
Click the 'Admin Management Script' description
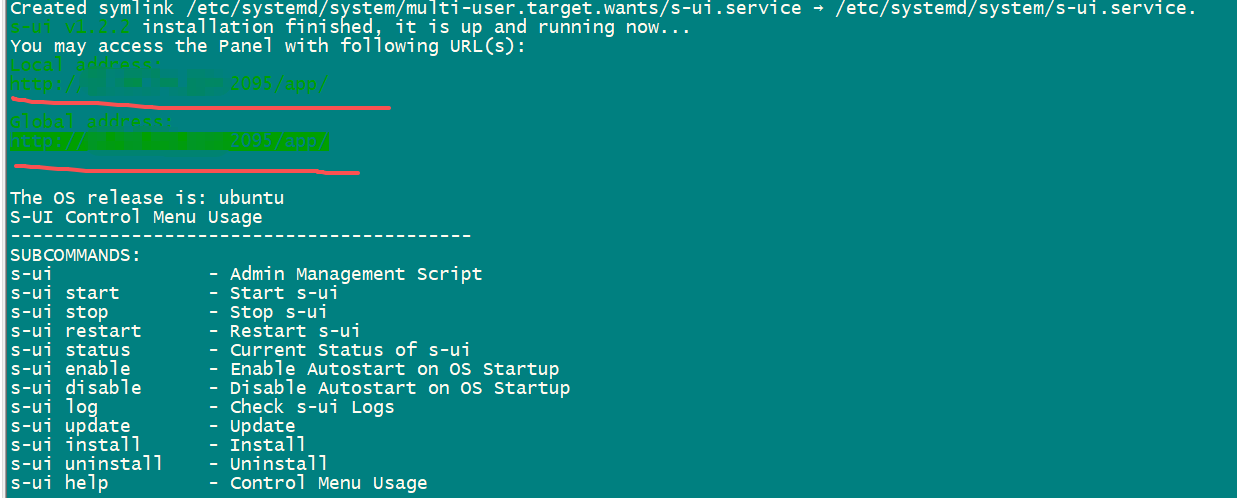click(355, 274)
